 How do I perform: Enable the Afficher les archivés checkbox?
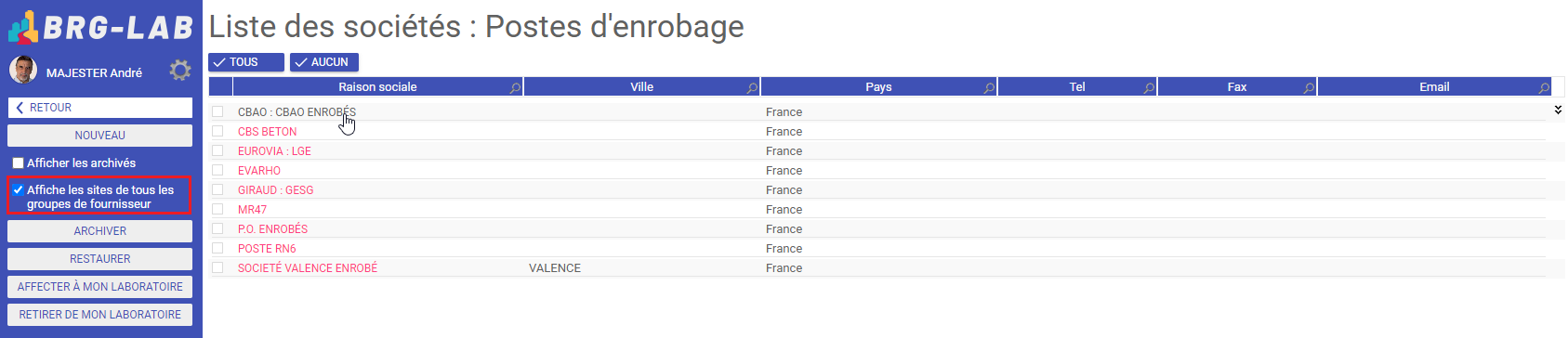tap(18, 163)
